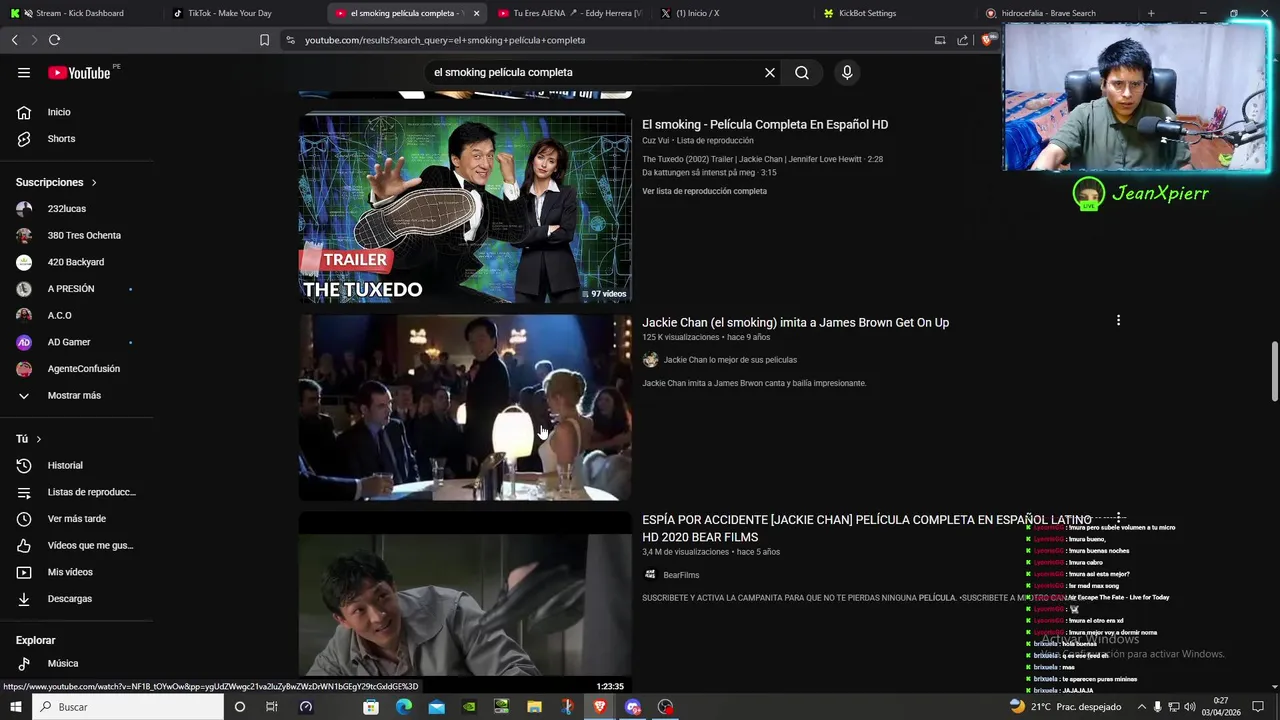Viewport: 1280px width, 720px height.
Task: Open the YouTube hamburger guide menu
Action: point(24,72)
